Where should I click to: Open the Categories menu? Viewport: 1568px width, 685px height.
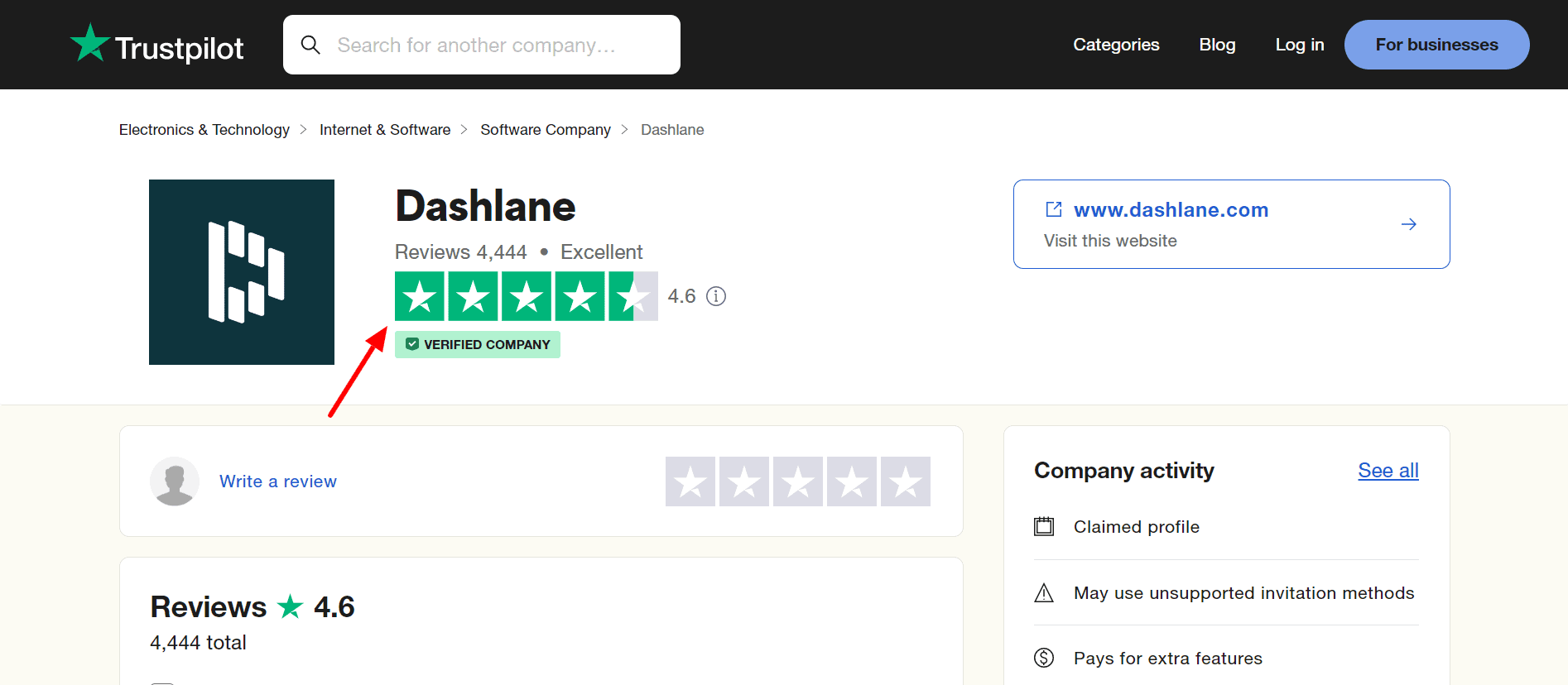[1116, 45]
